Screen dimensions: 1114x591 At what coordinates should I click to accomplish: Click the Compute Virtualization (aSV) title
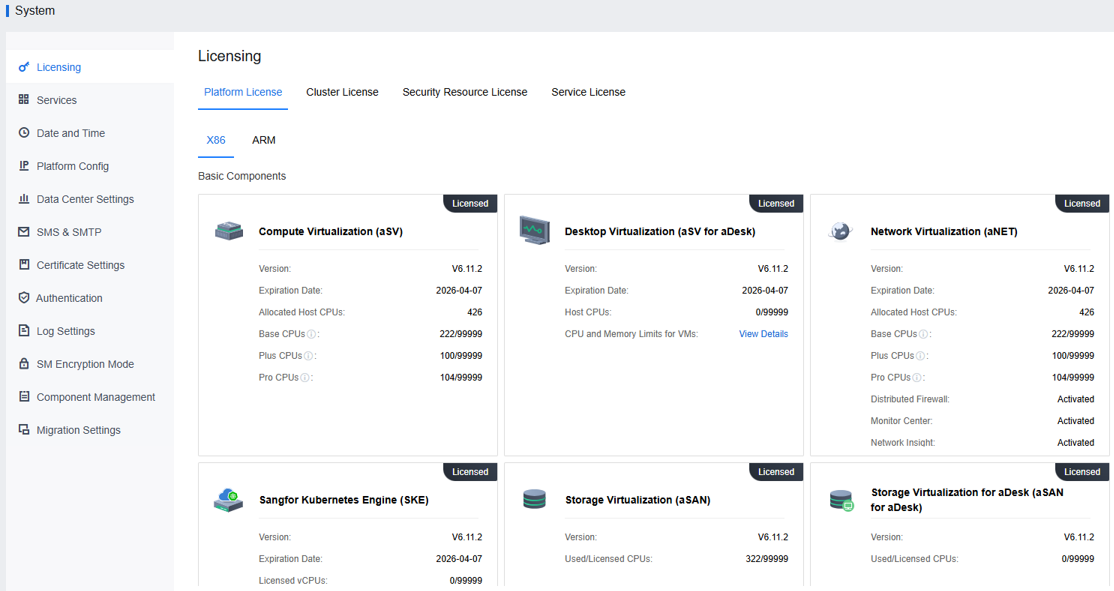(330, 232)
